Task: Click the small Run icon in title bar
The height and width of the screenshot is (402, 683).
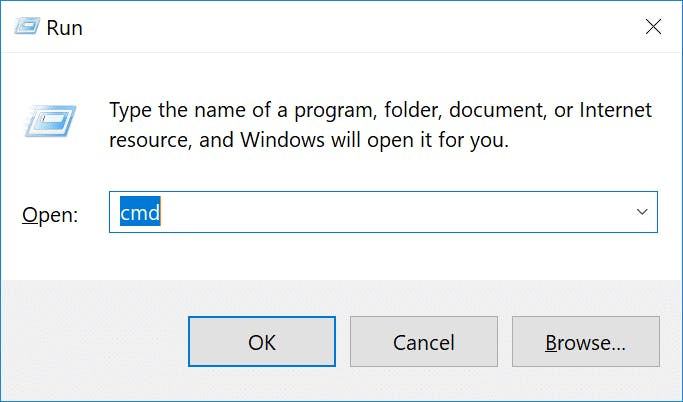Action: (27, 27)
